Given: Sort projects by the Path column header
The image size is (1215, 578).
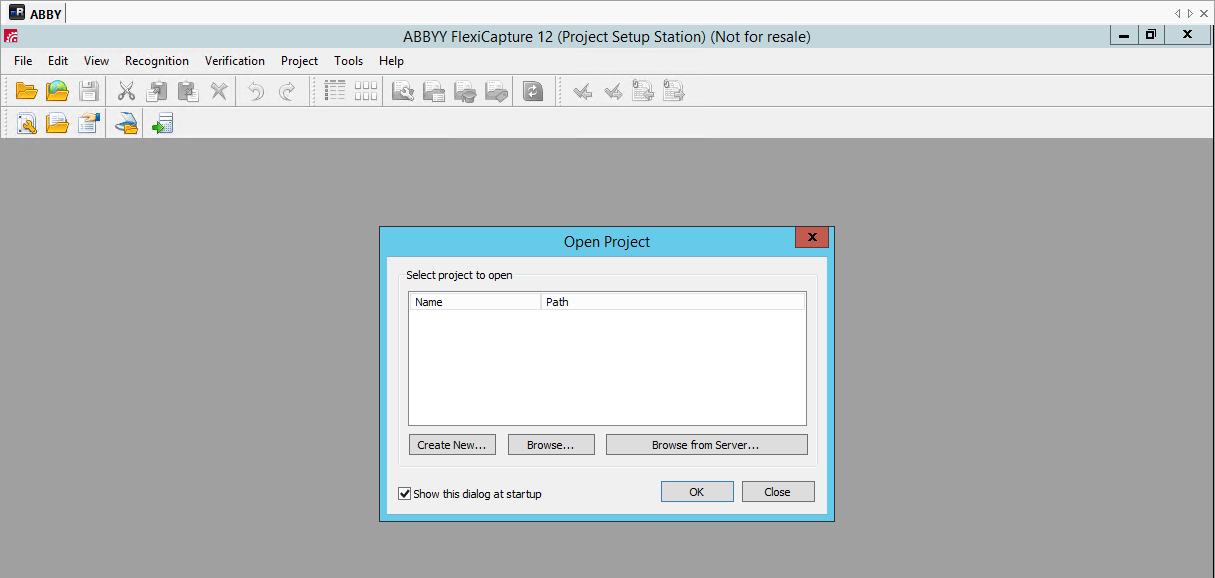Looking at the screenshot, I should 673,301.
